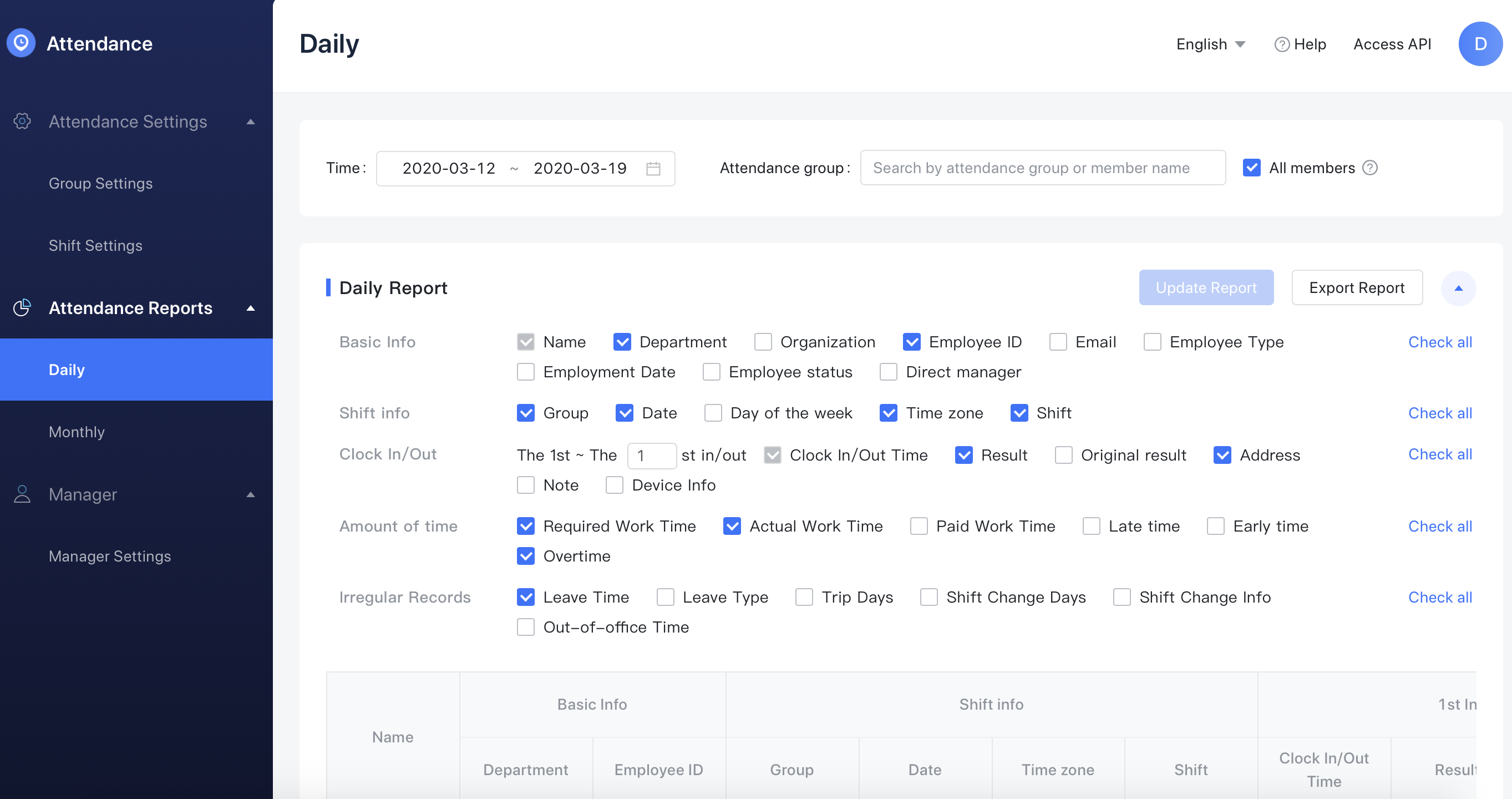
Task: Click the question mark Help icon
Action: (x=1282, y=44)
